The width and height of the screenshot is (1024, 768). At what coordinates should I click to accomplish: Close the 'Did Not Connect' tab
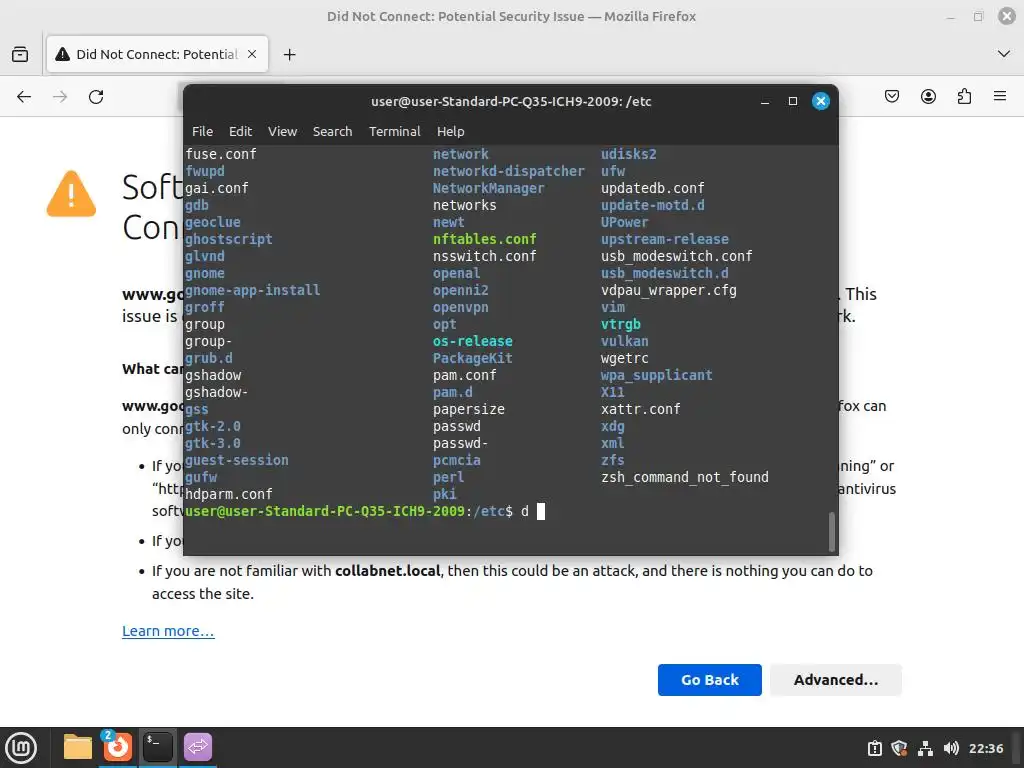[x=252, y=54]
